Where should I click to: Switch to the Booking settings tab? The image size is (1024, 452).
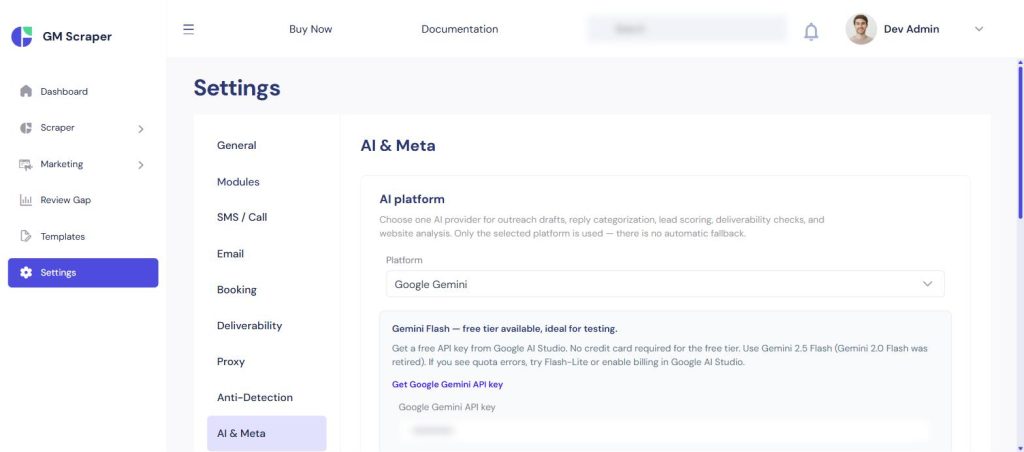[236, 289]
